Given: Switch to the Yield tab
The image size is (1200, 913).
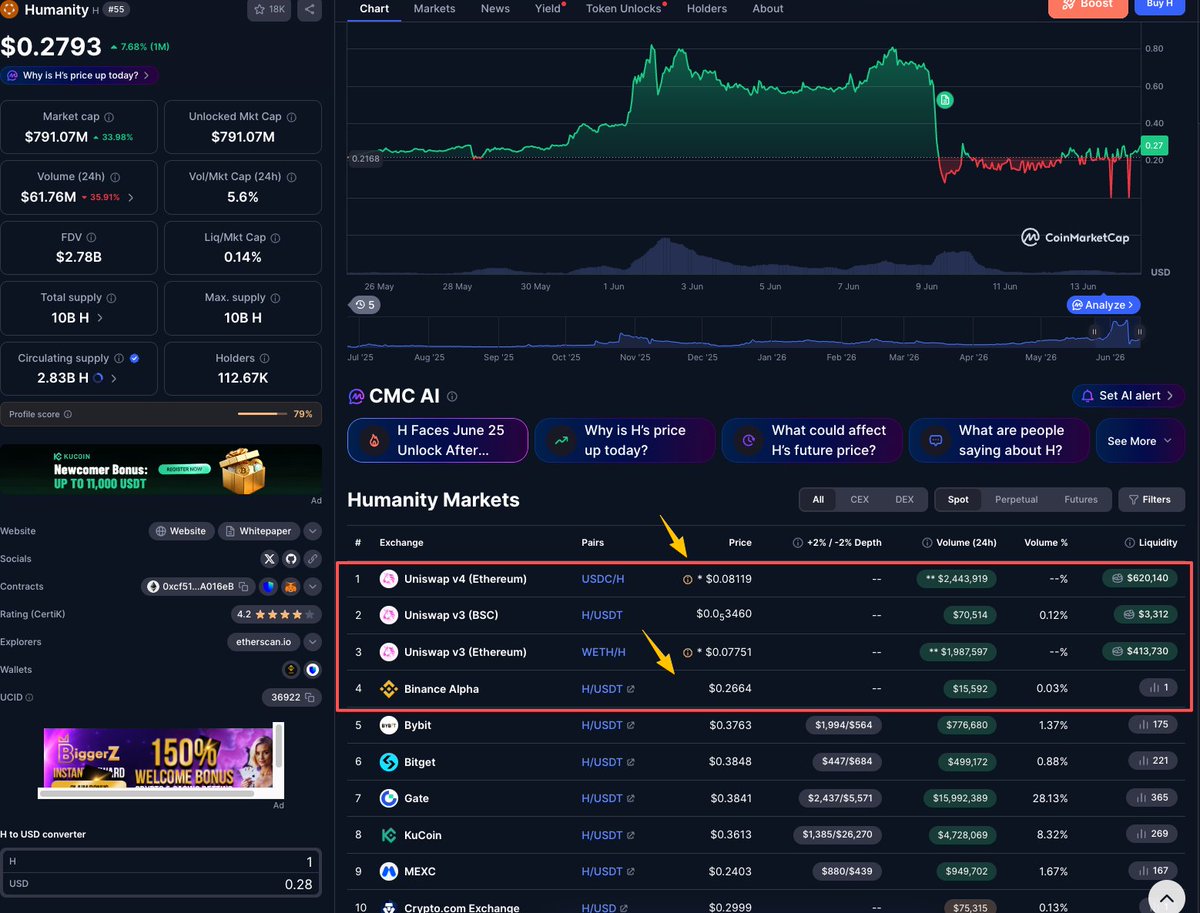Looking at the screenshot, I should click(x=548, y=8).
